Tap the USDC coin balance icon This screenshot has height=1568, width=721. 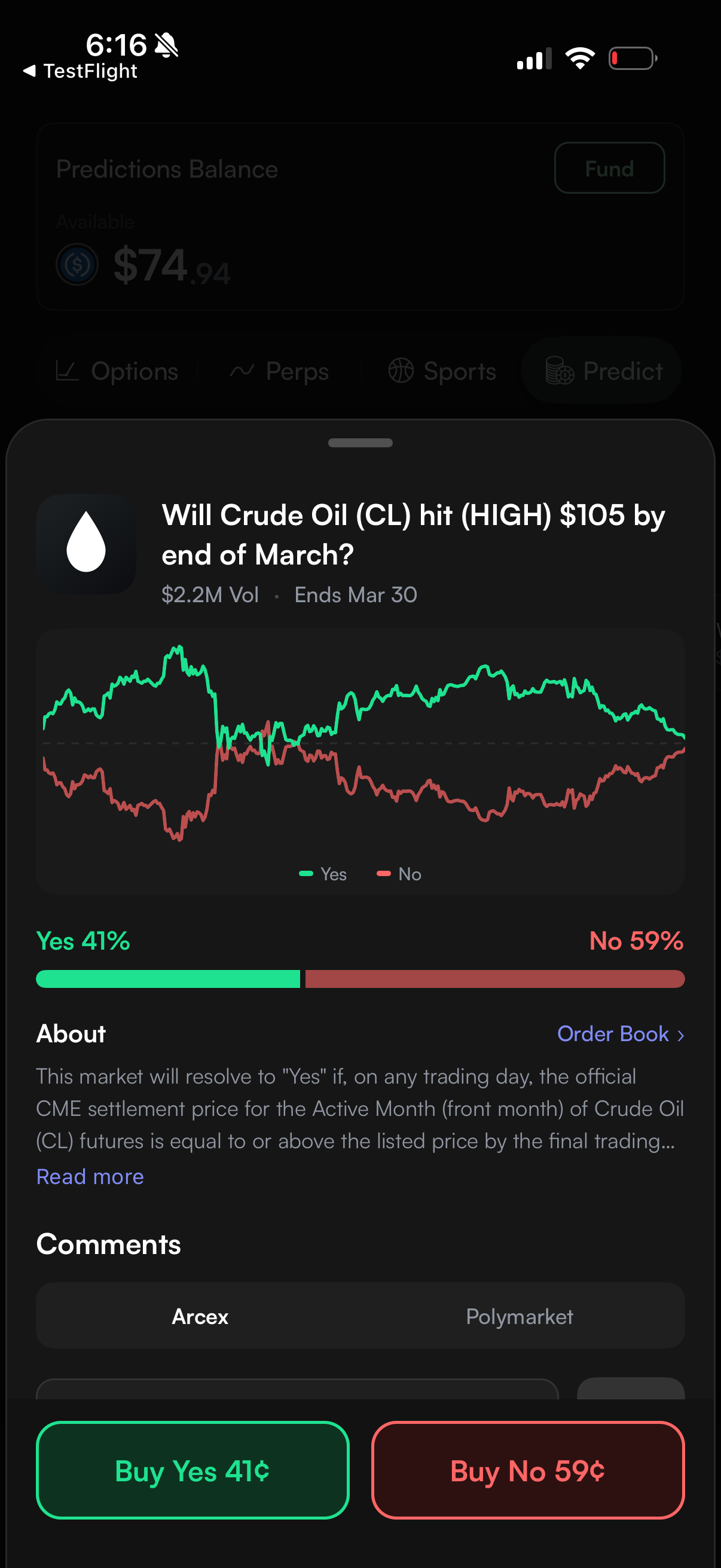[77, 265]
